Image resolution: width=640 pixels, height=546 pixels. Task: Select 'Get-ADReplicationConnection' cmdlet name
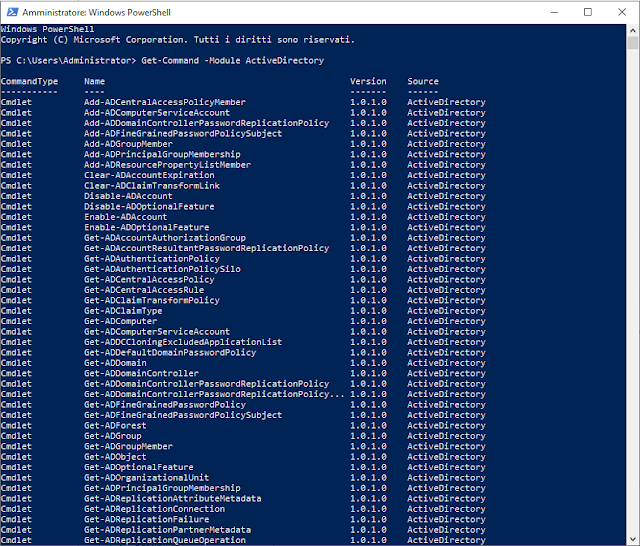point(154,509)
